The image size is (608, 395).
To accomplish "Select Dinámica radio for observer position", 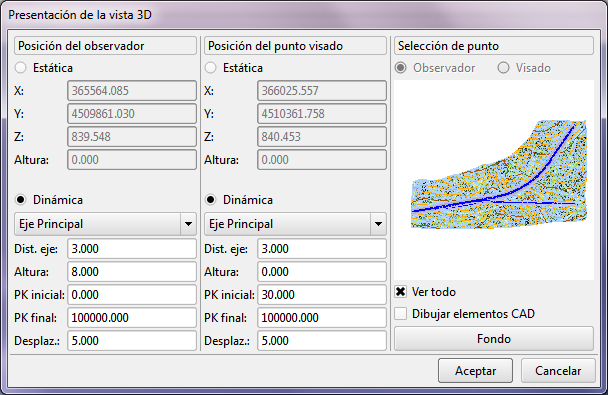I will coord(21,200).
